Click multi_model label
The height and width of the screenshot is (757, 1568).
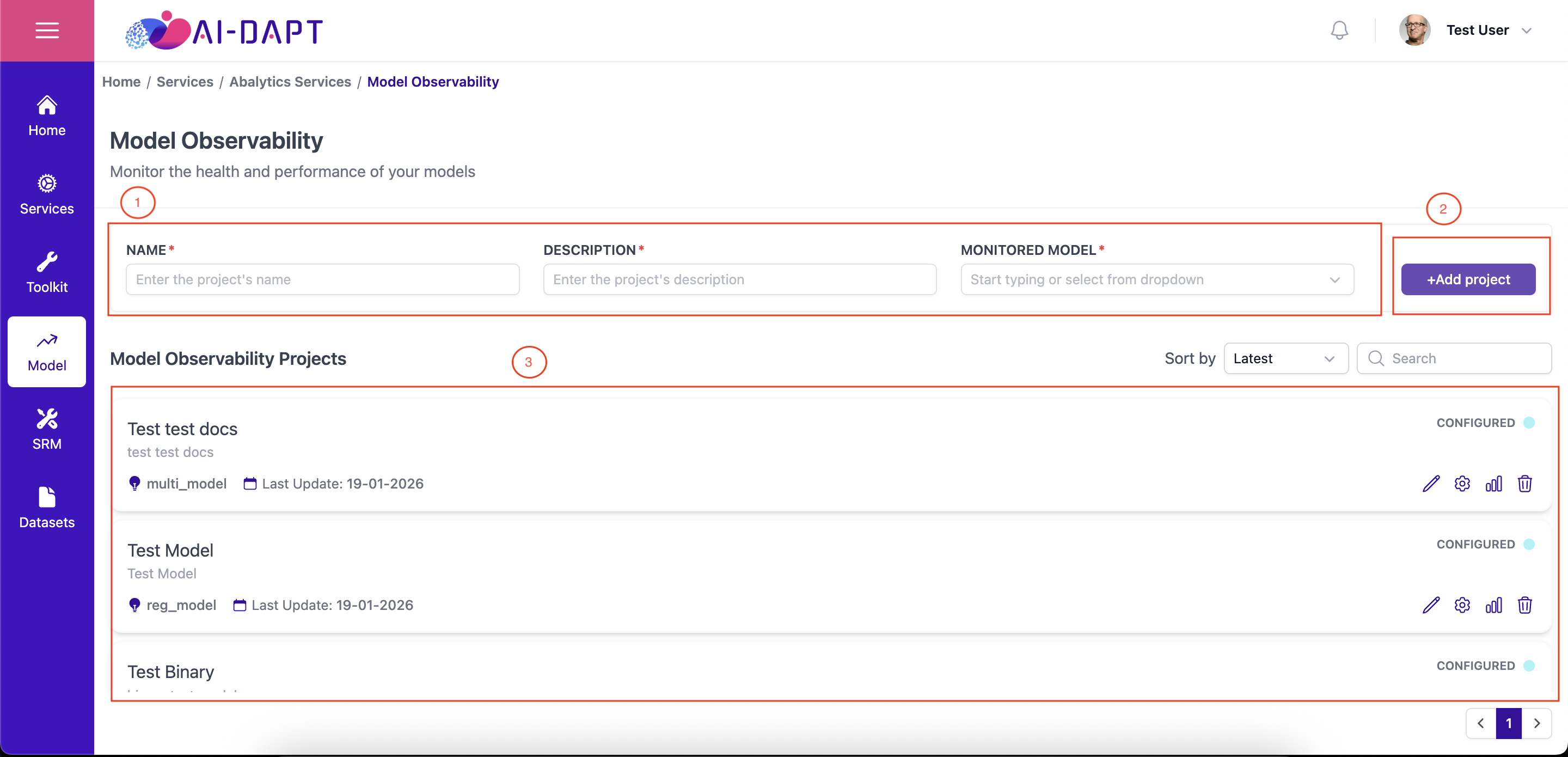point(186,484)
